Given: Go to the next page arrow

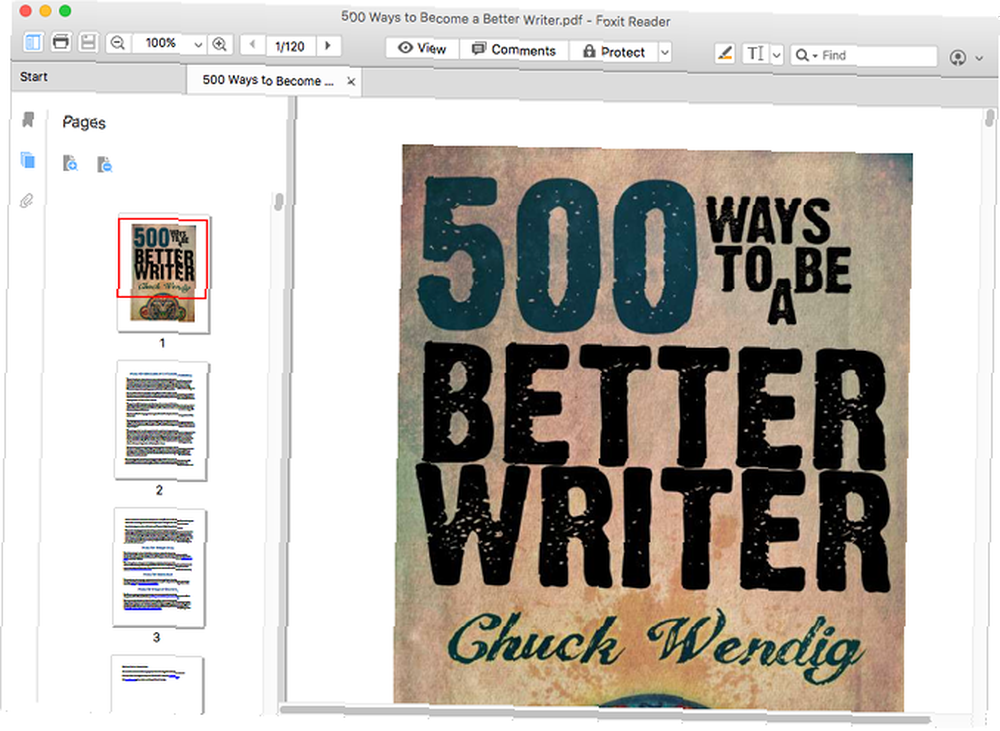Looking at the screenshot, I should 328,46.
